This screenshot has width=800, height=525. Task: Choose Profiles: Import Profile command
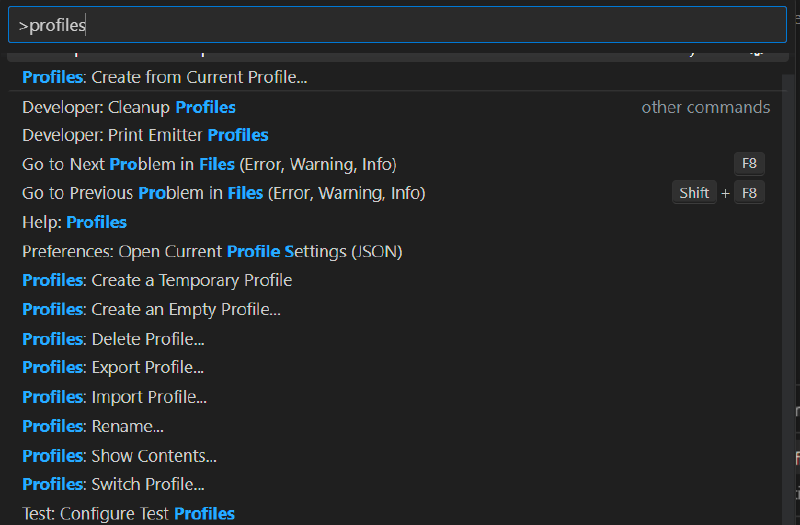click(x=114, y=397)
